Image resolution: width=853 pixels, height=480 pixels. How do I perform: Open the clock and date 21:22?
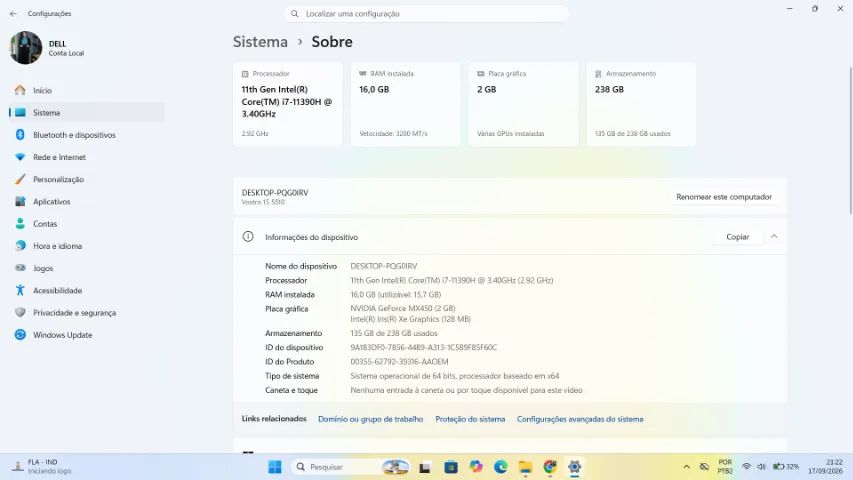pyautogui.click(x=825, y=466)
